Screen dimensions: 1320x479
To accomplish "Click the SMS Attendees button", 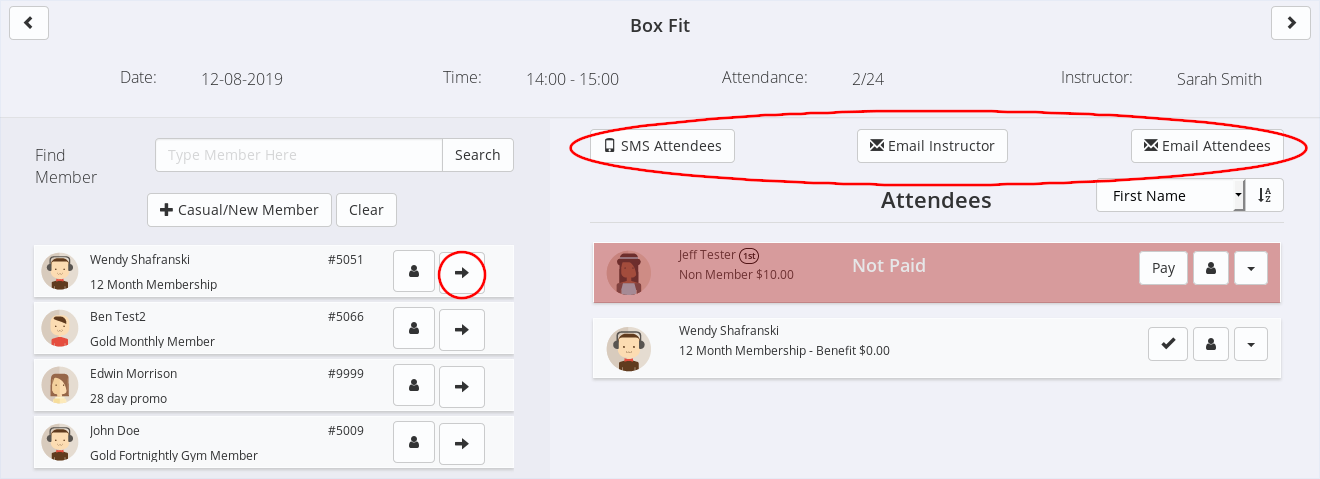I will 663,146.
